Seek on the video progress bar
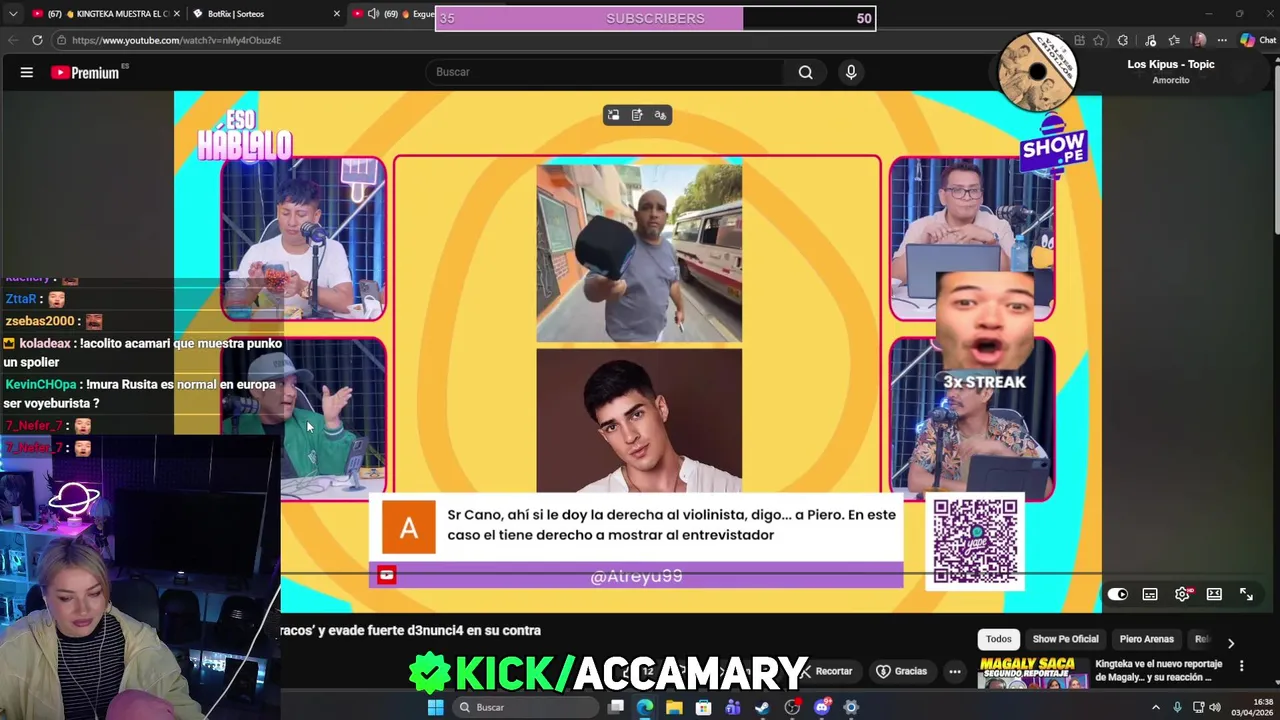 [690, 575]
